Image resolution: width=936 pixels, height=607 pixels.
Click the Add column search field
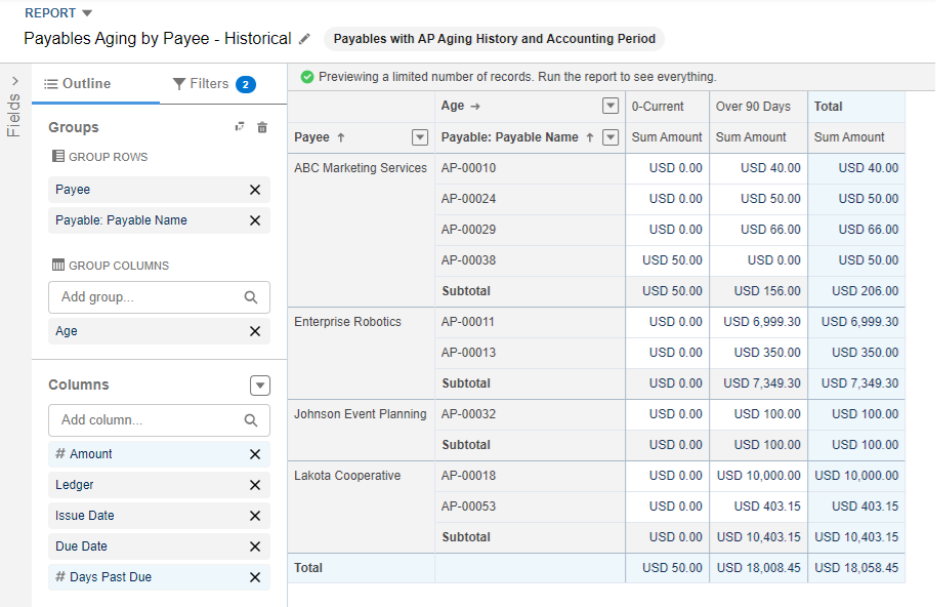click(159, 420)
